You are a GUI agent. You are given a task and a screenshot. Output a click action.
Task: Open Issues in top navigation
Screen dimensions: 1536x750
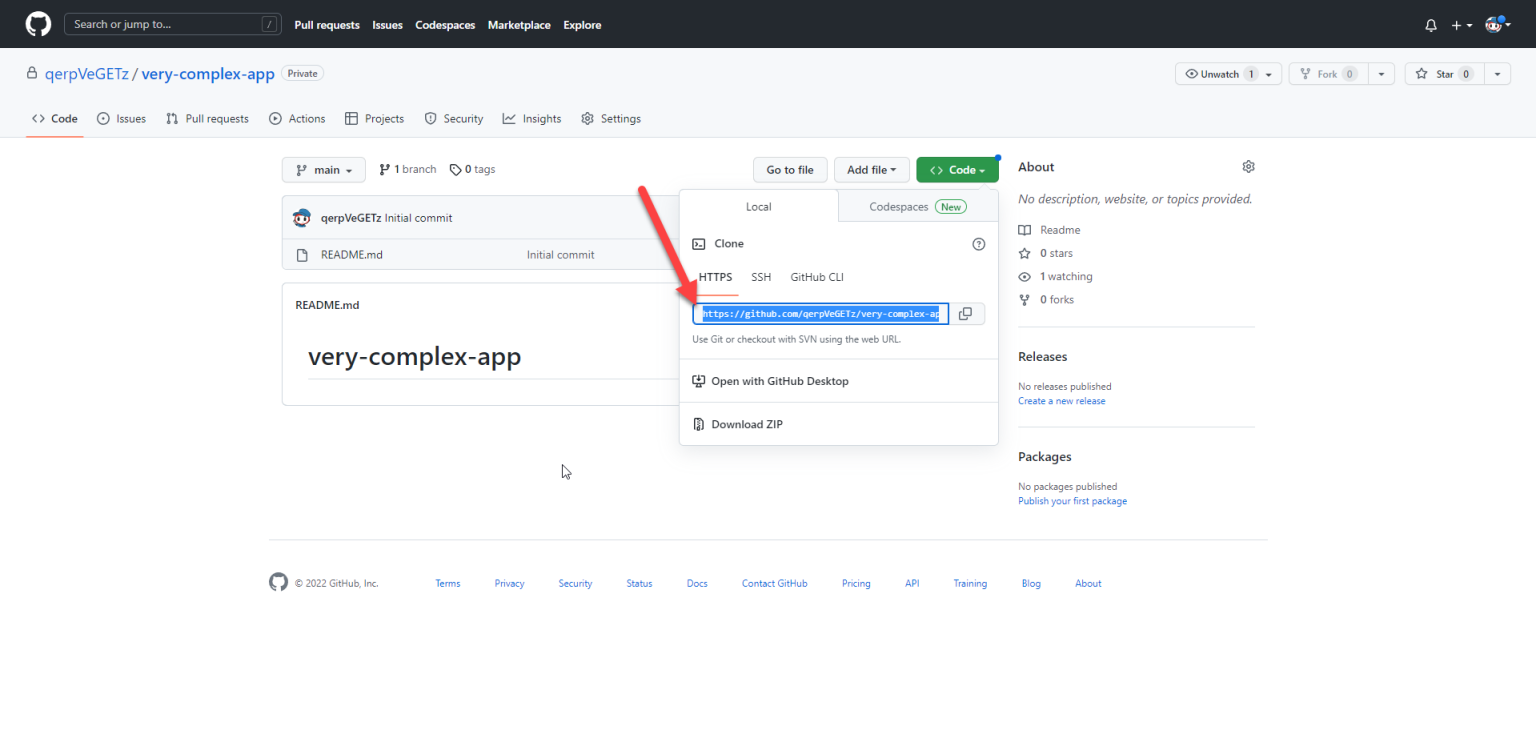(x=388, y=25)
